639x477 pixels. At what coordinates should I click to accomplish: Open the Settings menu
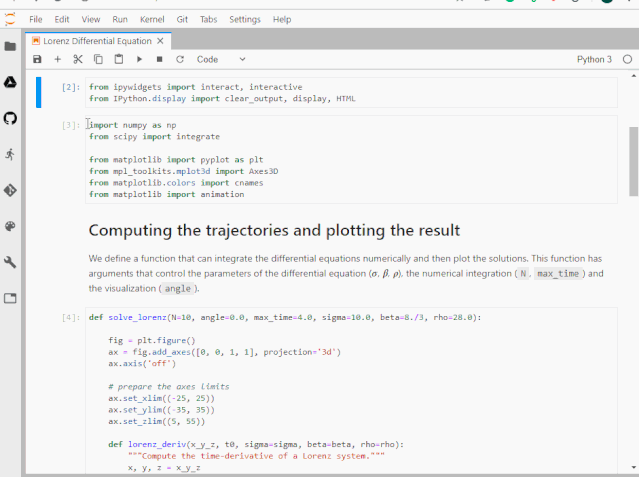coord(245,19)
